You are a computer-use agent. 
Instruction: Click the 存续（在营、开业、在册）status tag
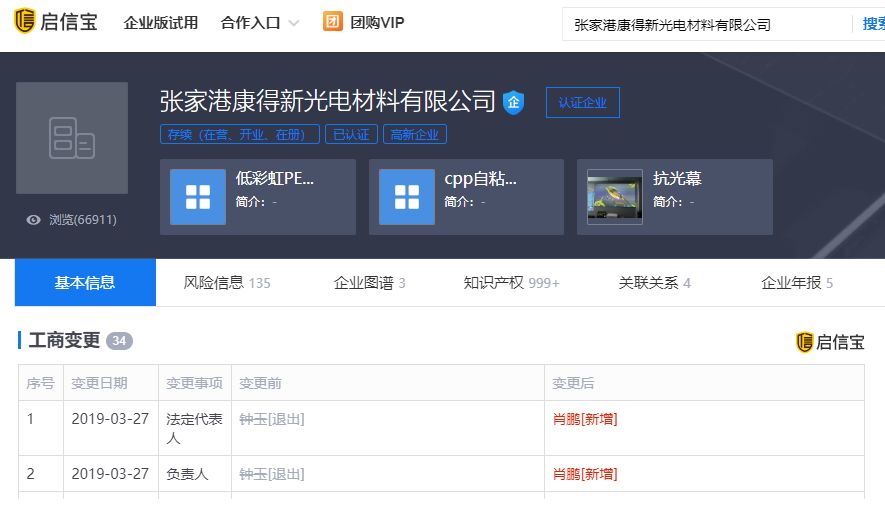click(x=240, y=134)
